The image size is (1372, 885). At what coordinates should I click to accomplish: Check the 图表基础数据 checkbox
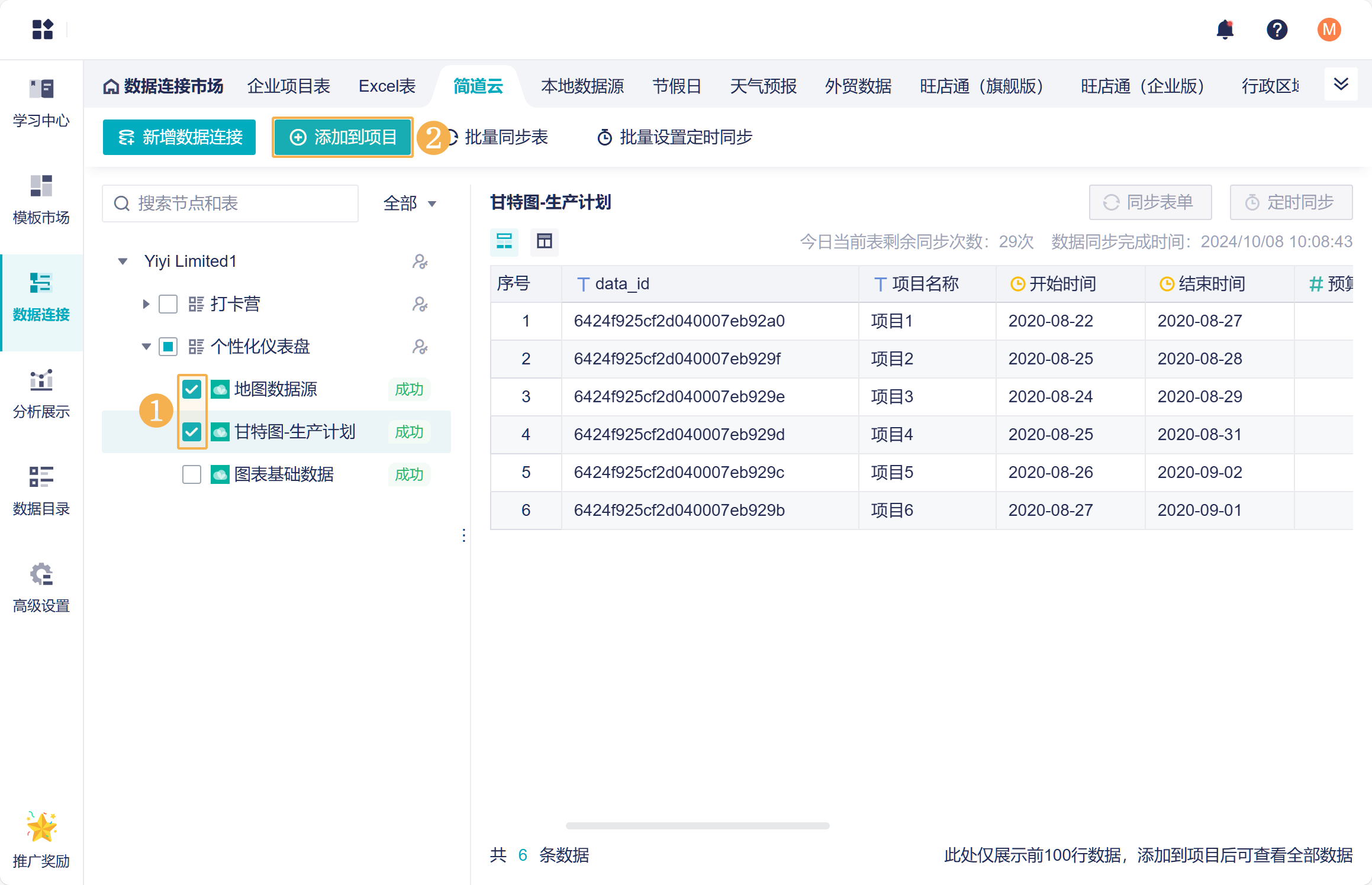tap(192, 474)
